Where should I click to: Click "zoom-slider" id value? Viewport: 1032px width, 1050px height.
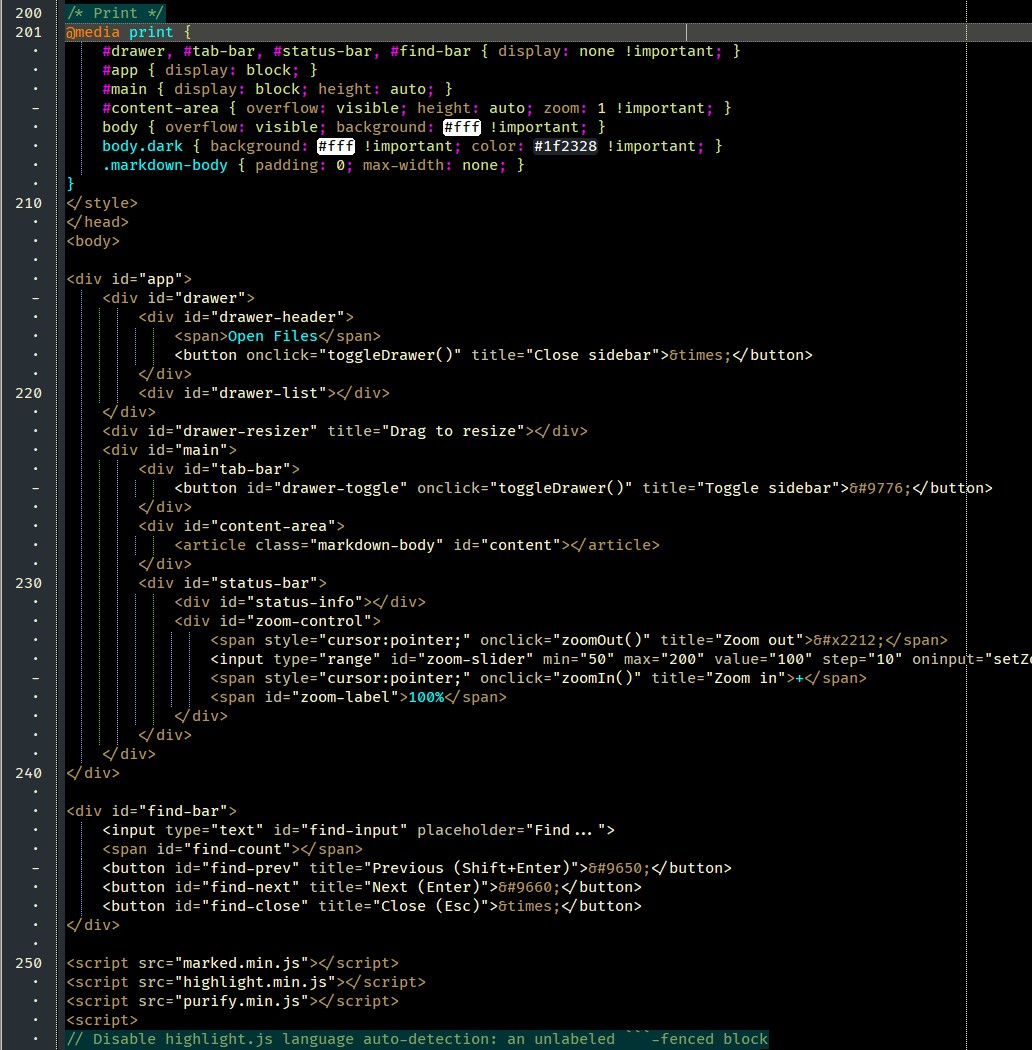475,659
